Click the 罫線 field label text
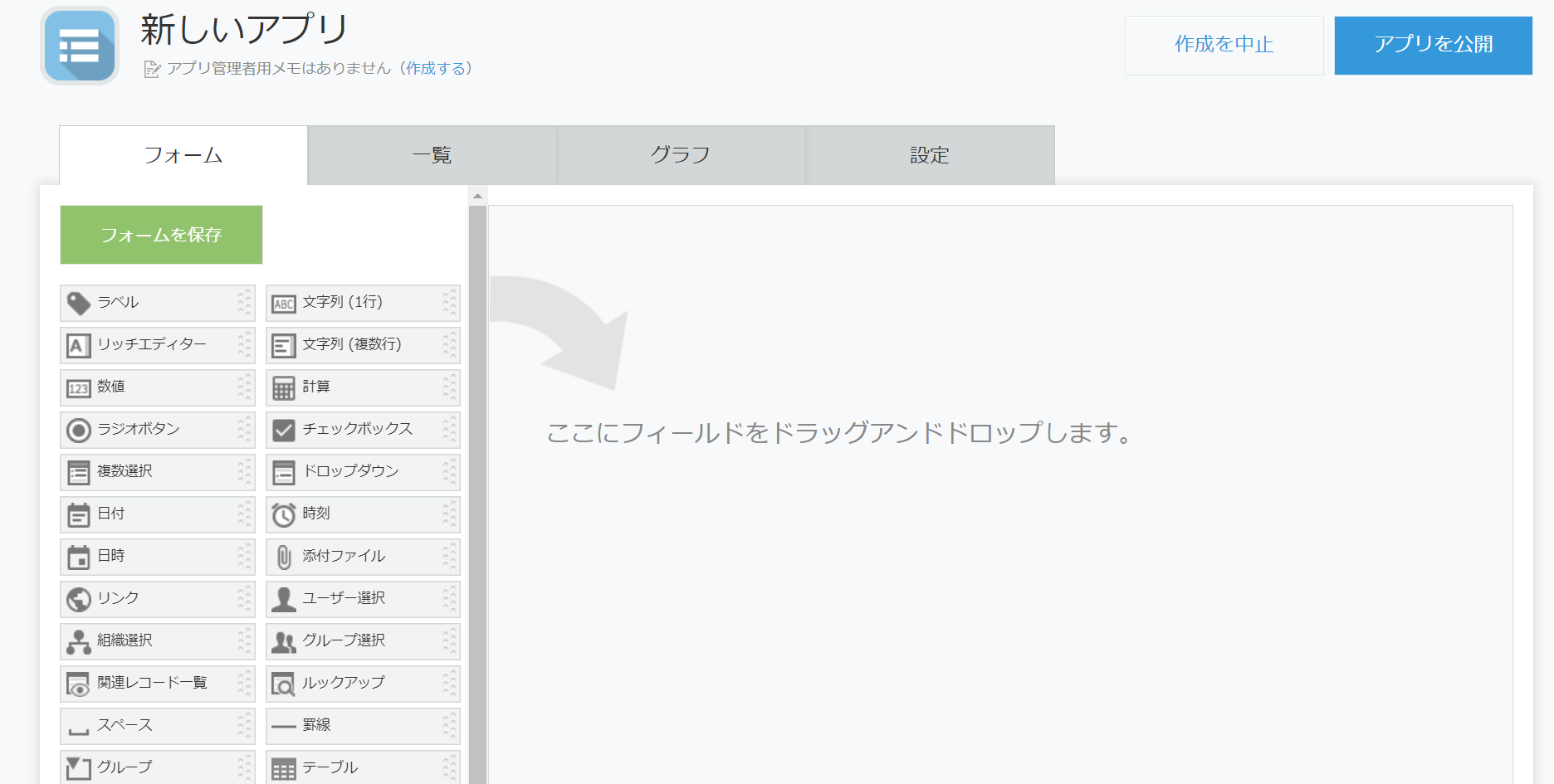This screenshot has height=784, width=1554. 316,725
